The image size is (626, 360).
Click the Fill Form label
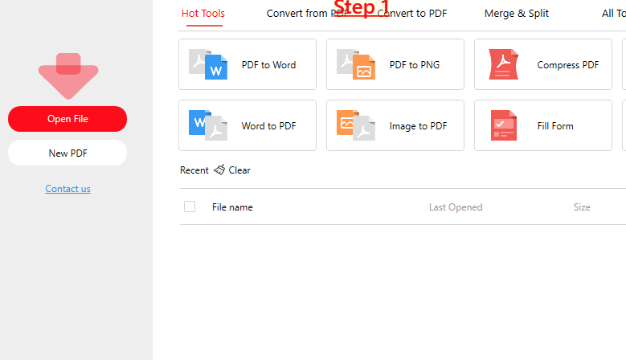(x=555, y=126)
